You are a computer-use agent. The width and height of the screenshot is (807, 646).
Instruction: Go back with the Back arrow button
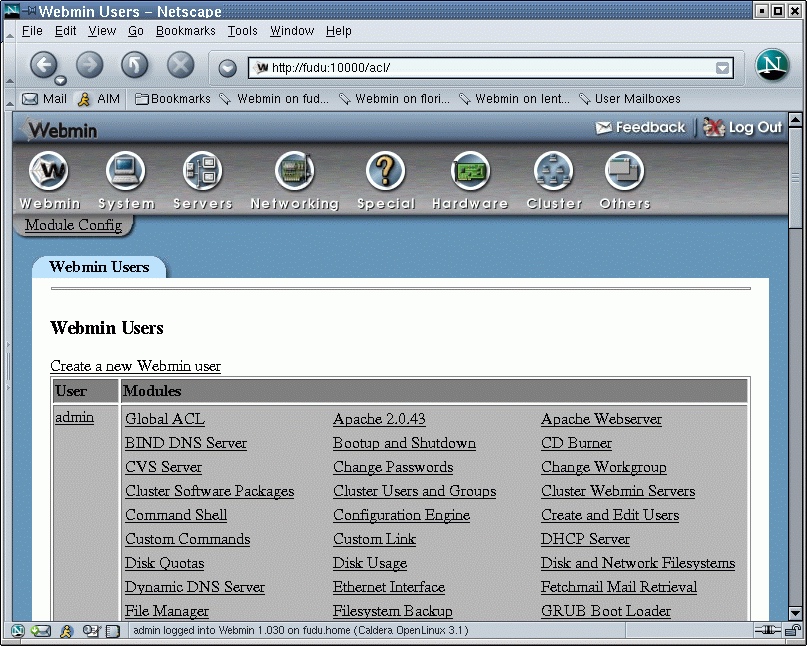(x=43, y=65)
